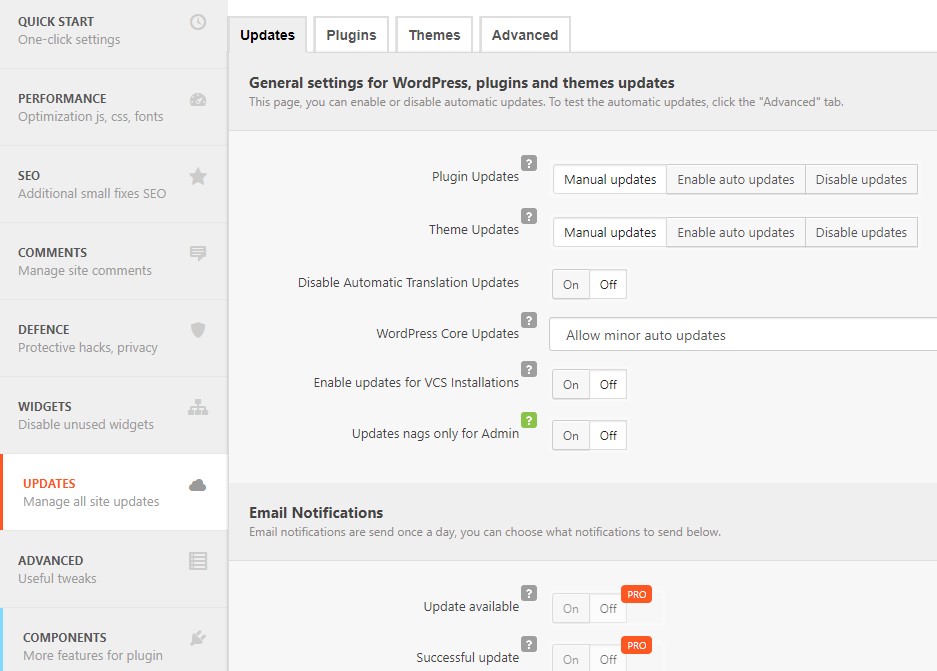Viewport: 937px width, 671px height.
Task: Select Enable auto updates for Plugin Updates
Action: pyautogui.click(x=735, y=180)
